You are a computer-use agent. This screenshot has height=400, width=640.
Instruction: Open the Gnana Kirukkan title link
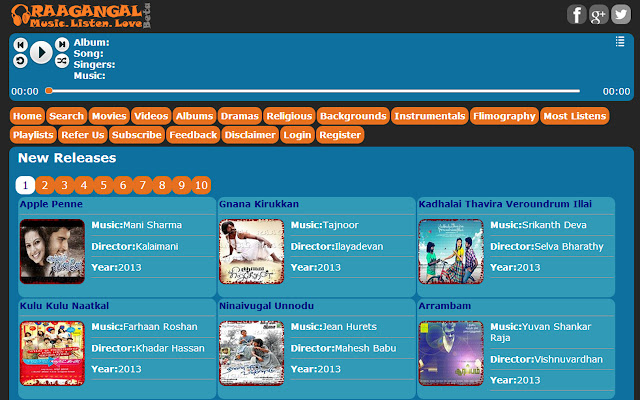[x=259, y=204]
